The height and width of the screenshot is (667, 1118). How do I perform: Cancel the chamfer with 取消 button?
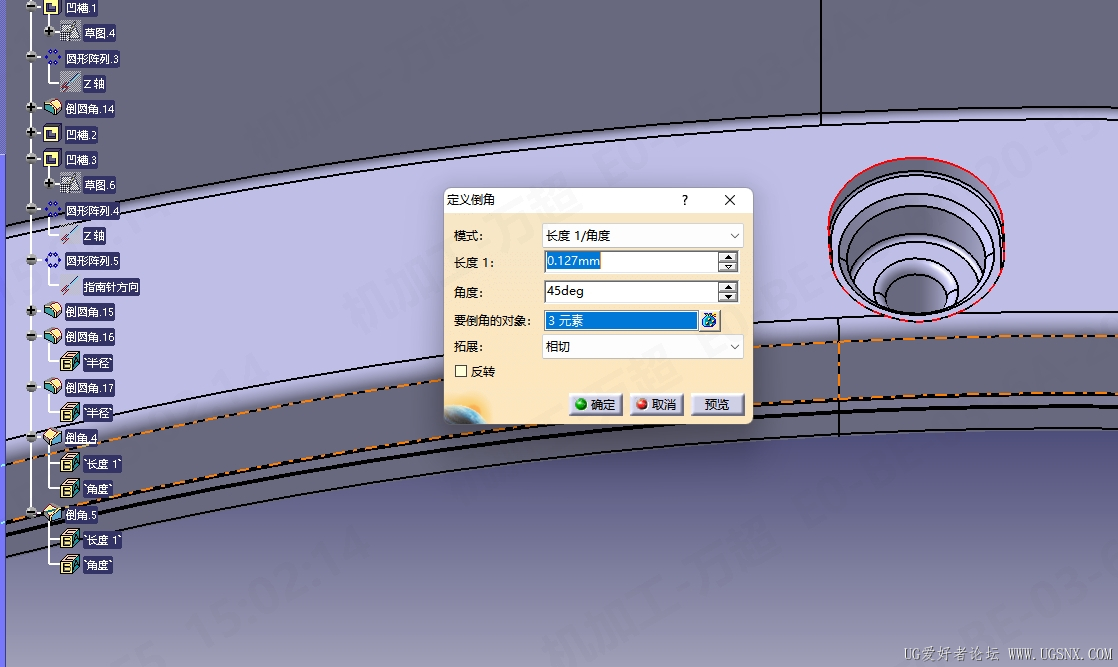(657, 404)
